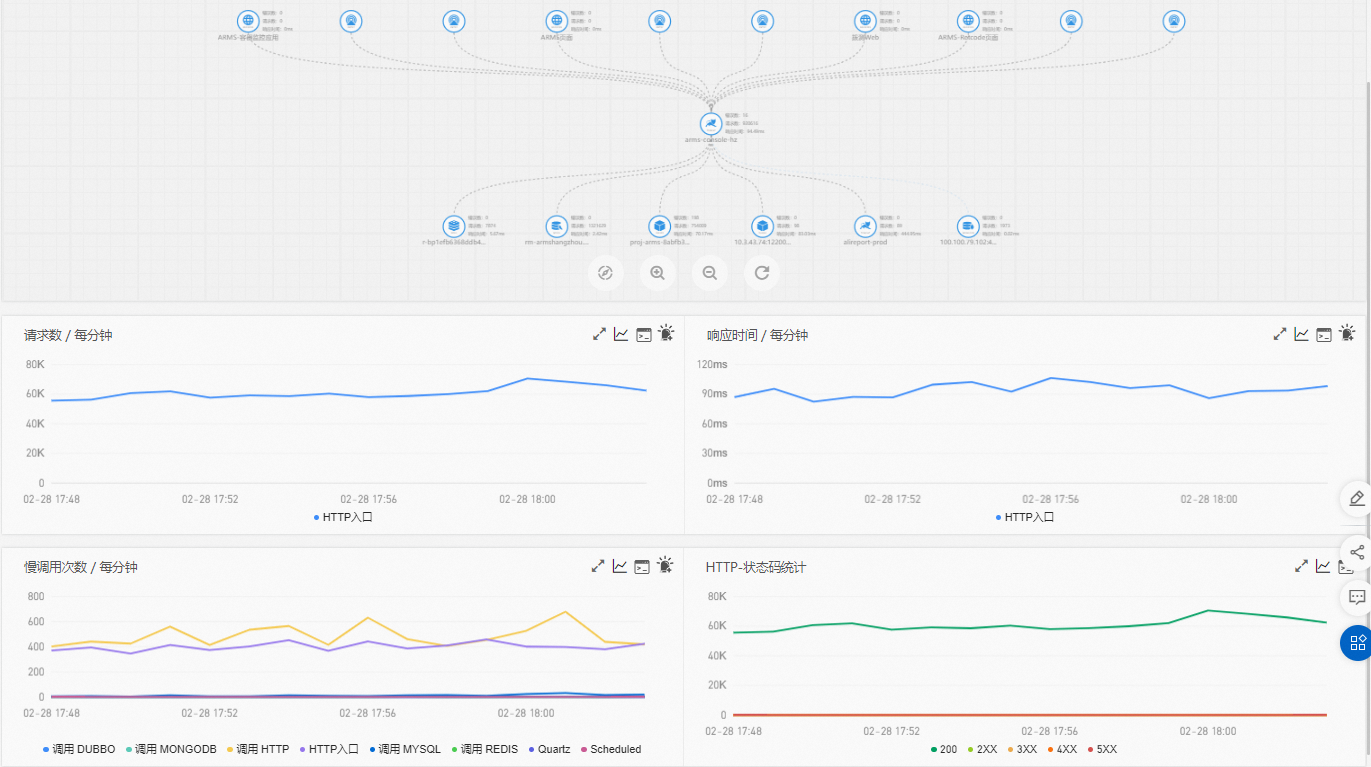Refresh the topology diagram

click(x=762, y=272)
